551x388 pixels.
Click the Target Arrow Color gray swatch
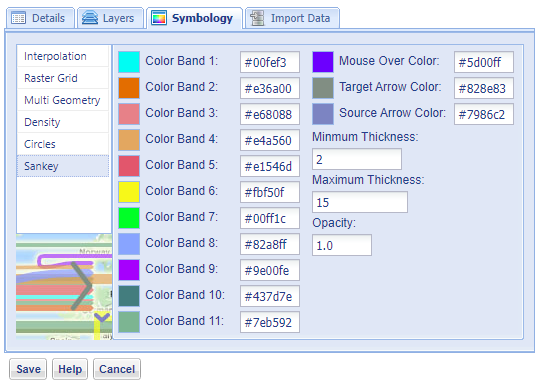tap(323, 88)
